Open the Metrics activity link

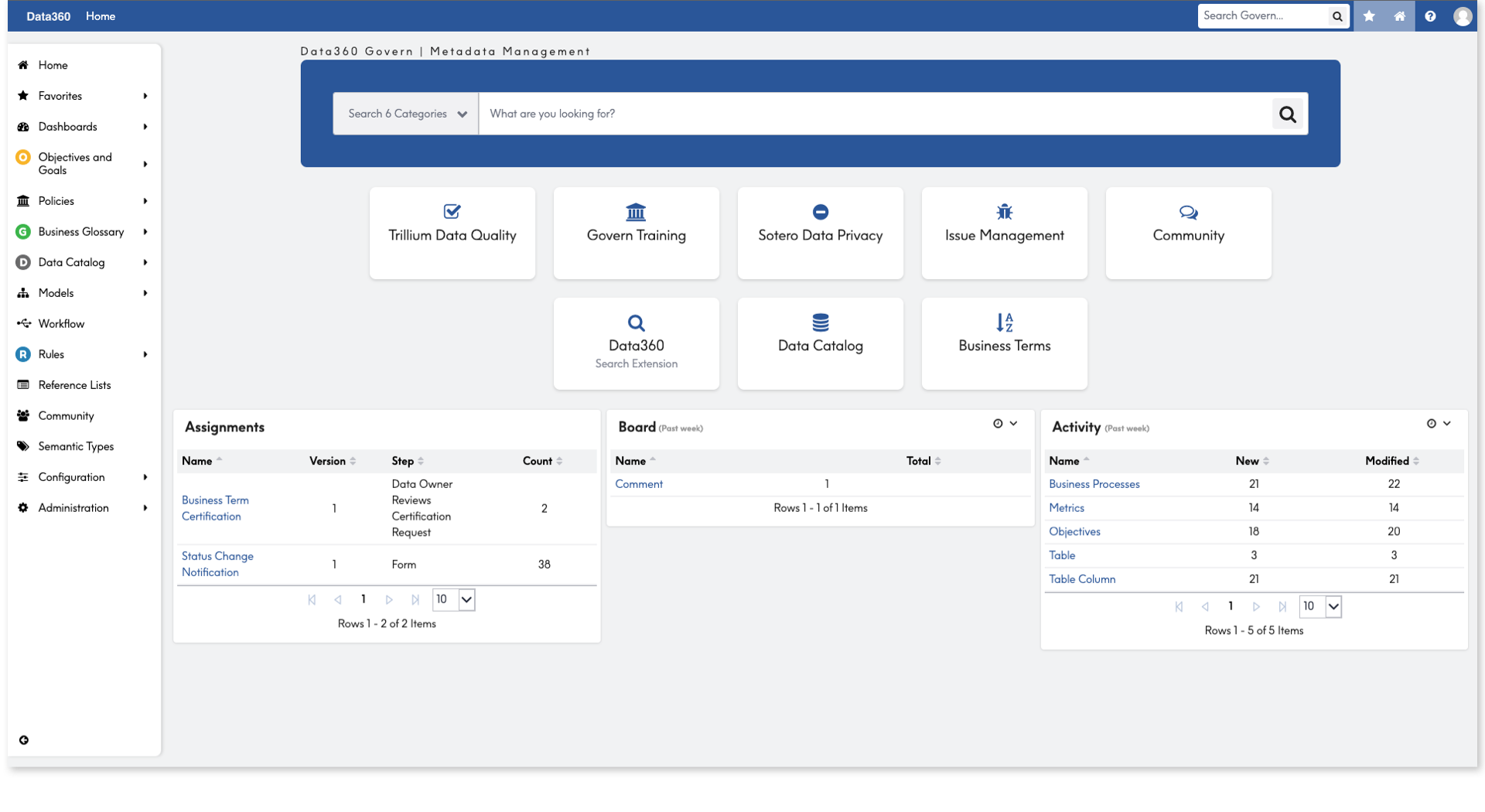click(1067, 508)
